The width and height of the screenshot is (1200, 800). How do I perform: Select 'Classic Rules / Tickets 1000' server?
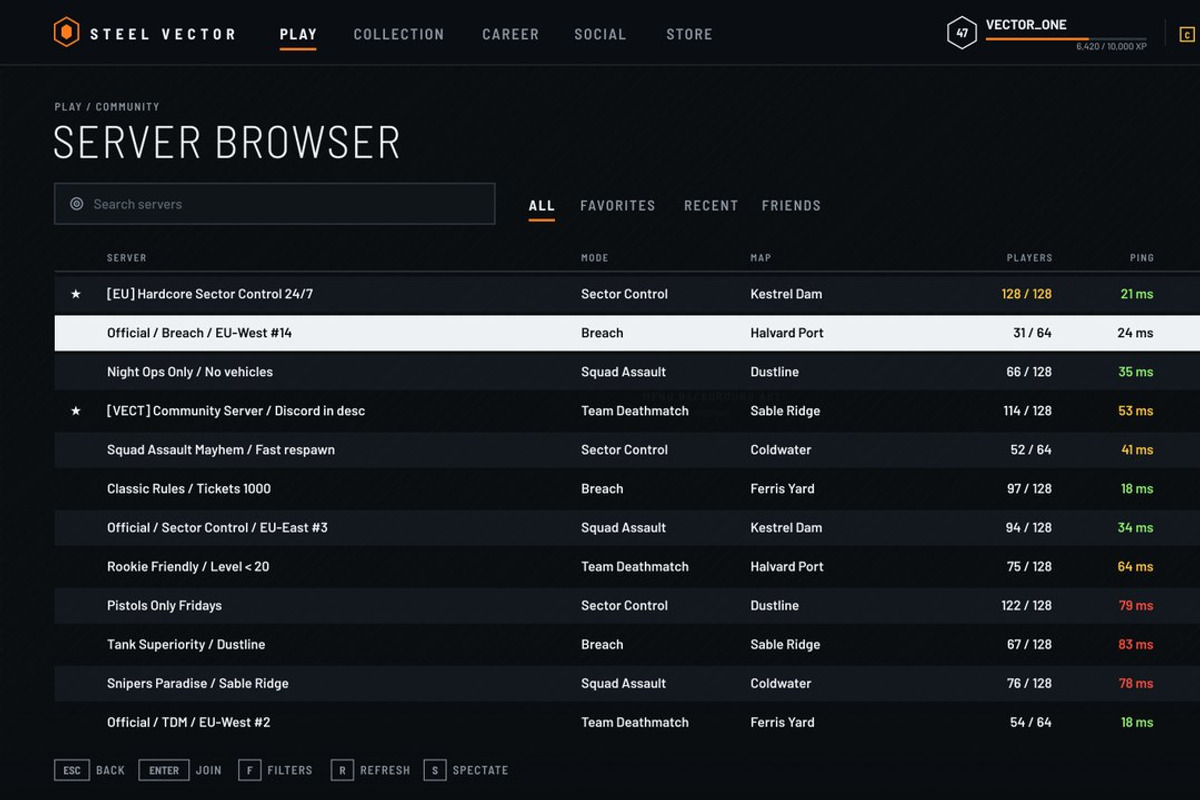627,489
